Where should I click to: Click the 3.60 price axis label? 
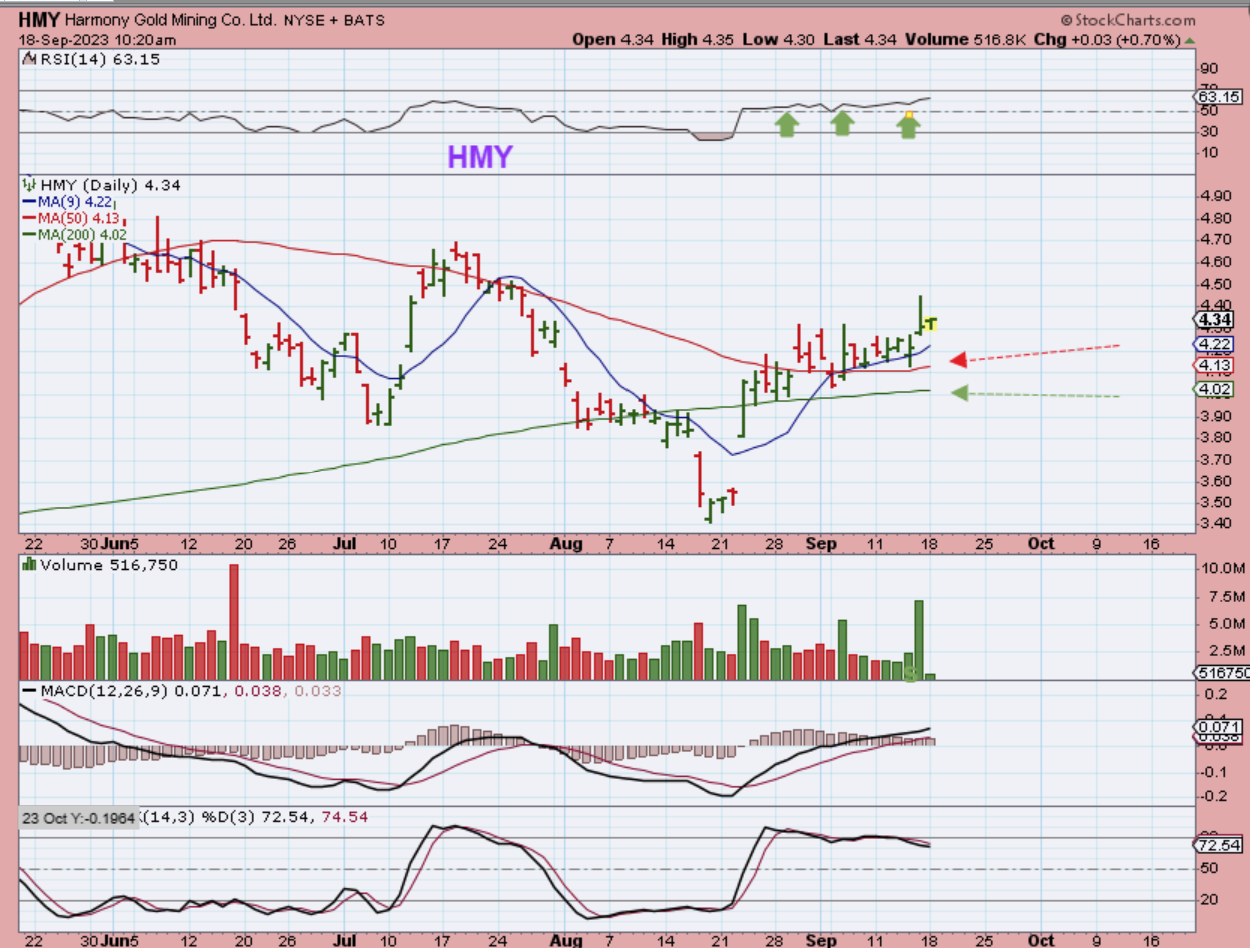1217,481
